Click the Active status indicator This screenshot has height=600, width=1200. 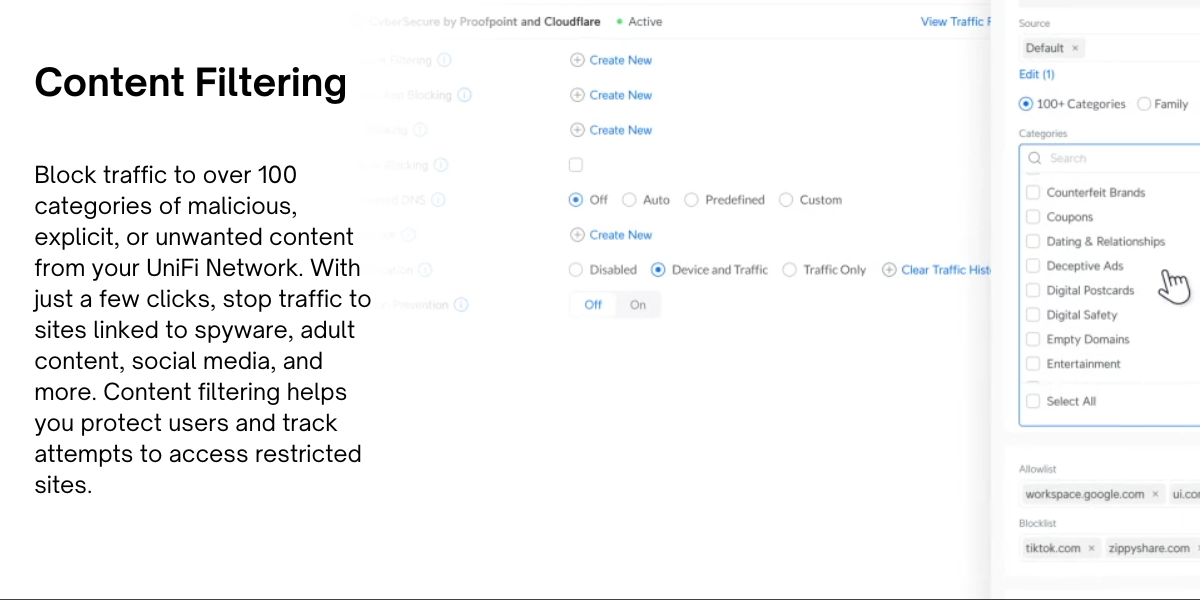[639, 21]
